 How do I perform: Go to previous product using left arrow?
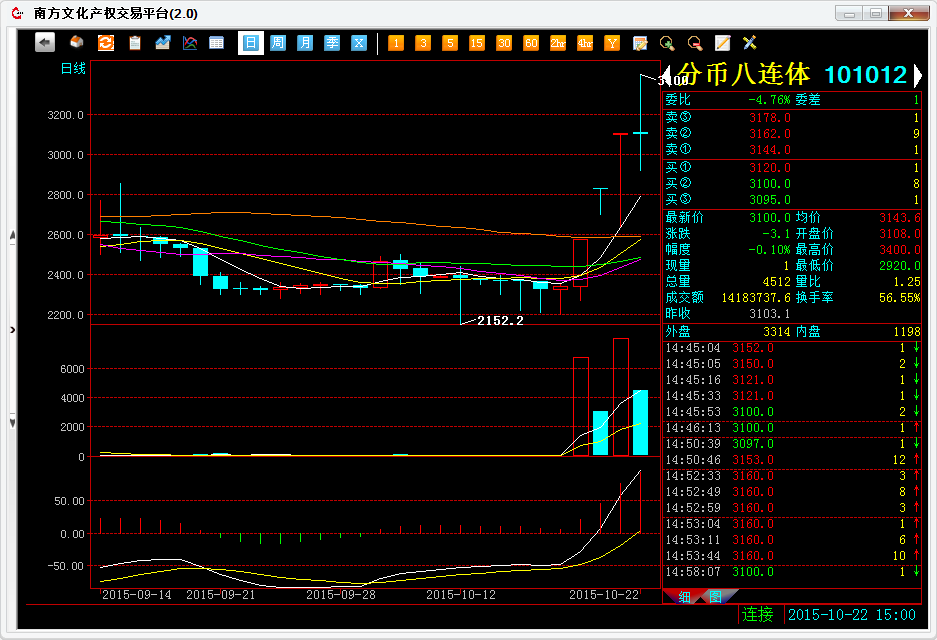pos(670,76)
